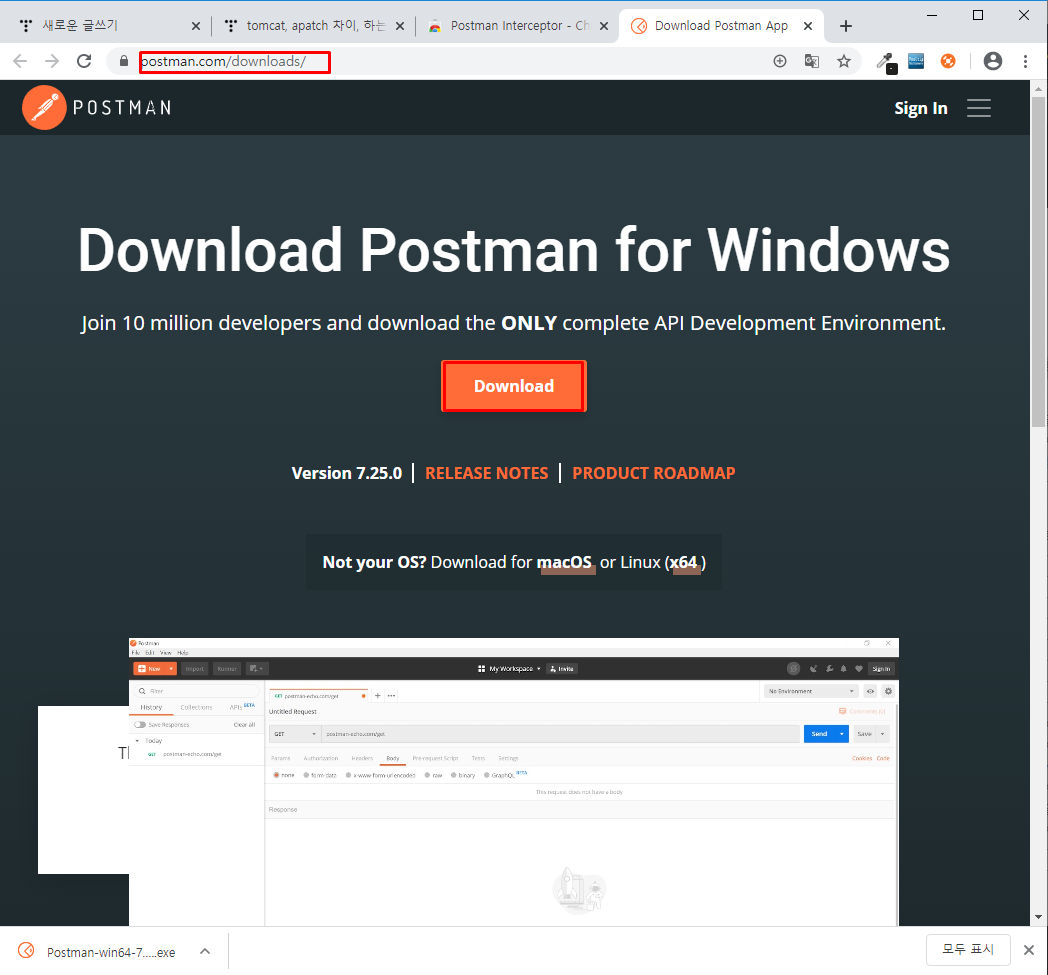
Task: Switch to the 'tomcat, apatch 차이' tab
Action: [315, 25]
